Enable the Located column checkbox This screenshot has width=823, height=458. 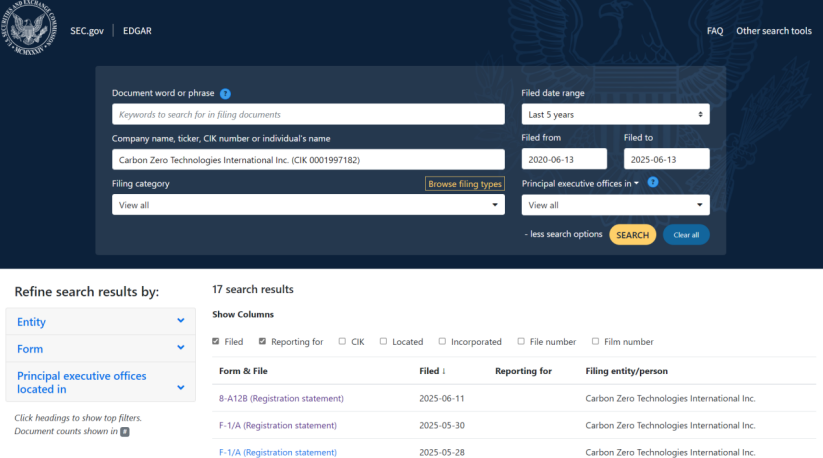pos(383,341)
